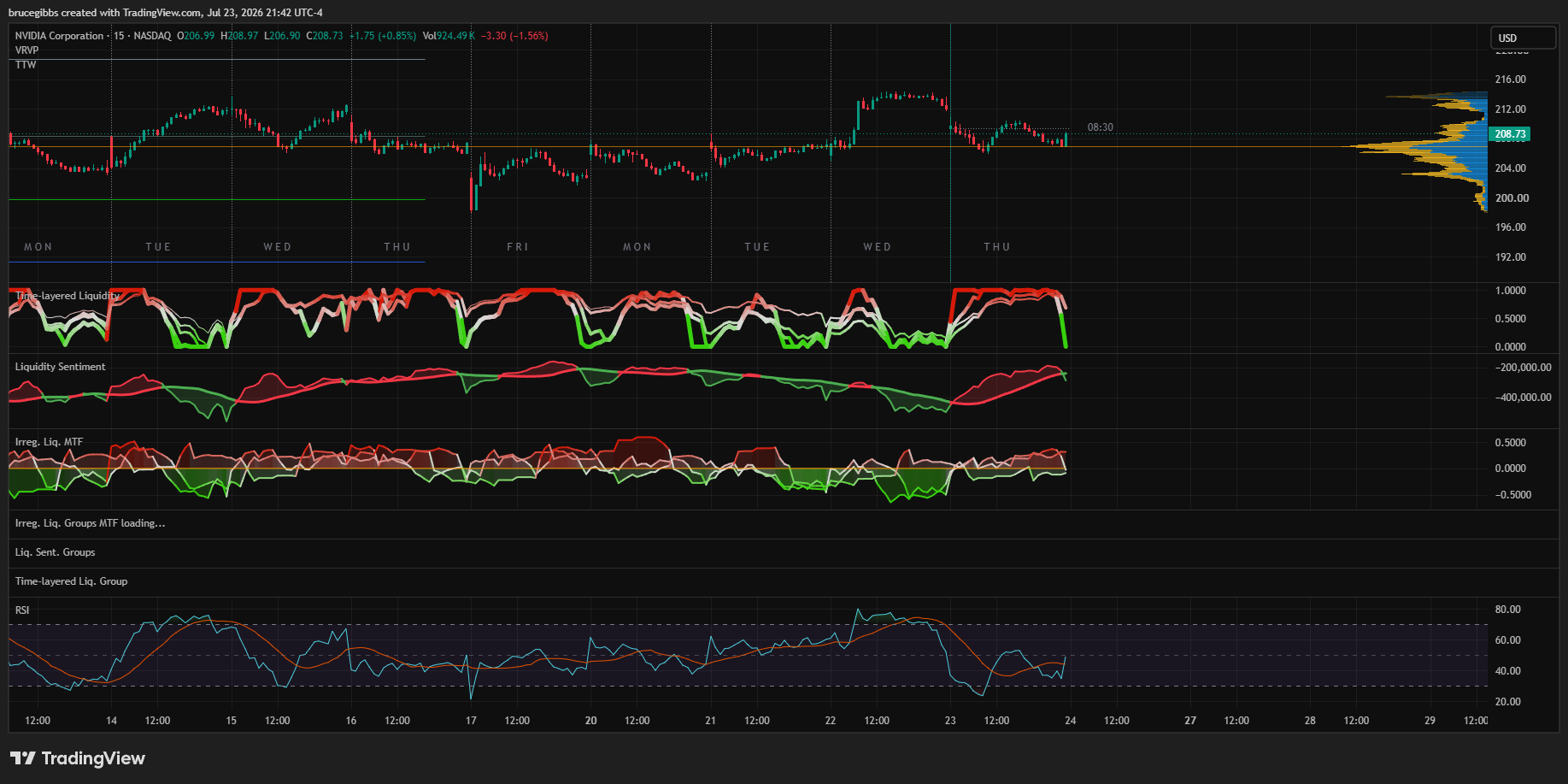Click date 24 on the time axis
Viewport: 1568px width, 784px height.
click(1070, 721)
